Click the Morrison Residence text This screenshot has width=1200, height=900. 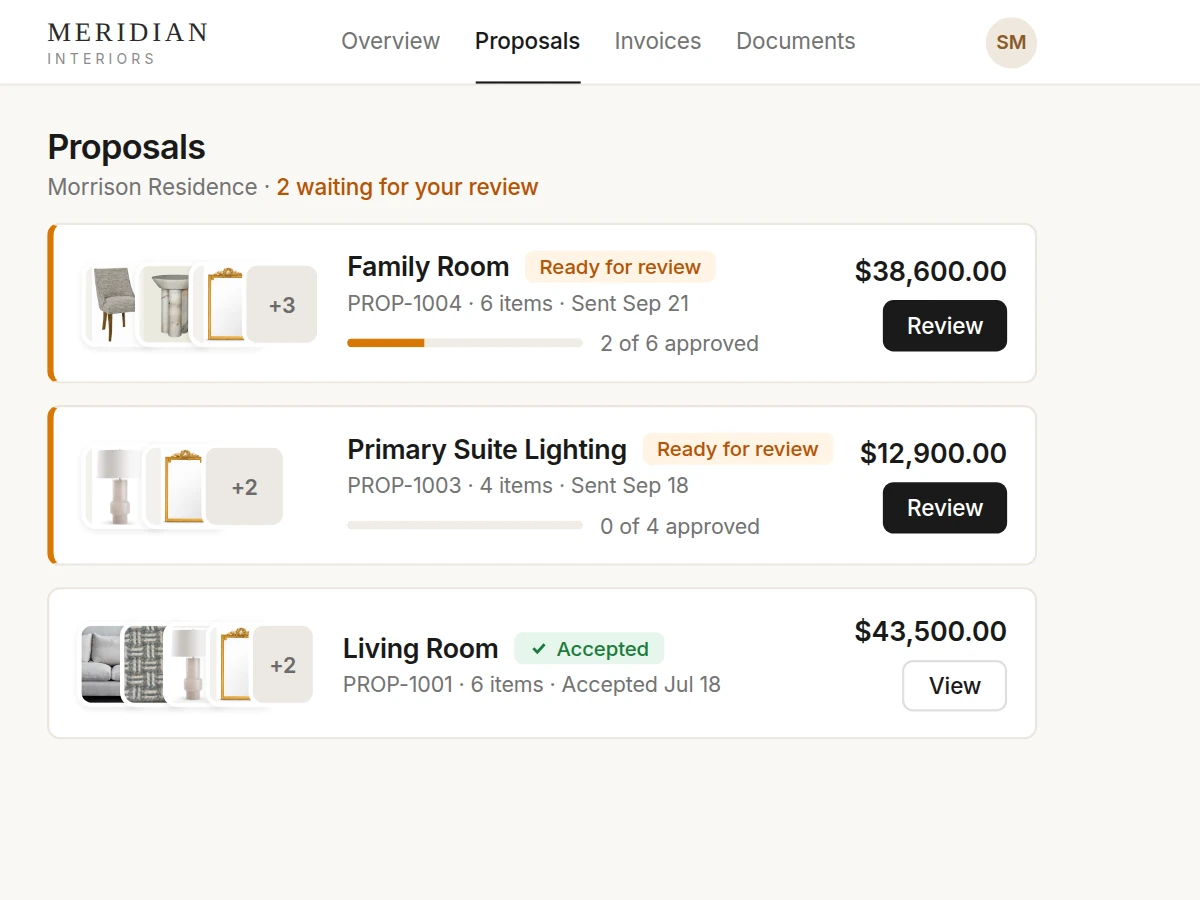point(152,187)
